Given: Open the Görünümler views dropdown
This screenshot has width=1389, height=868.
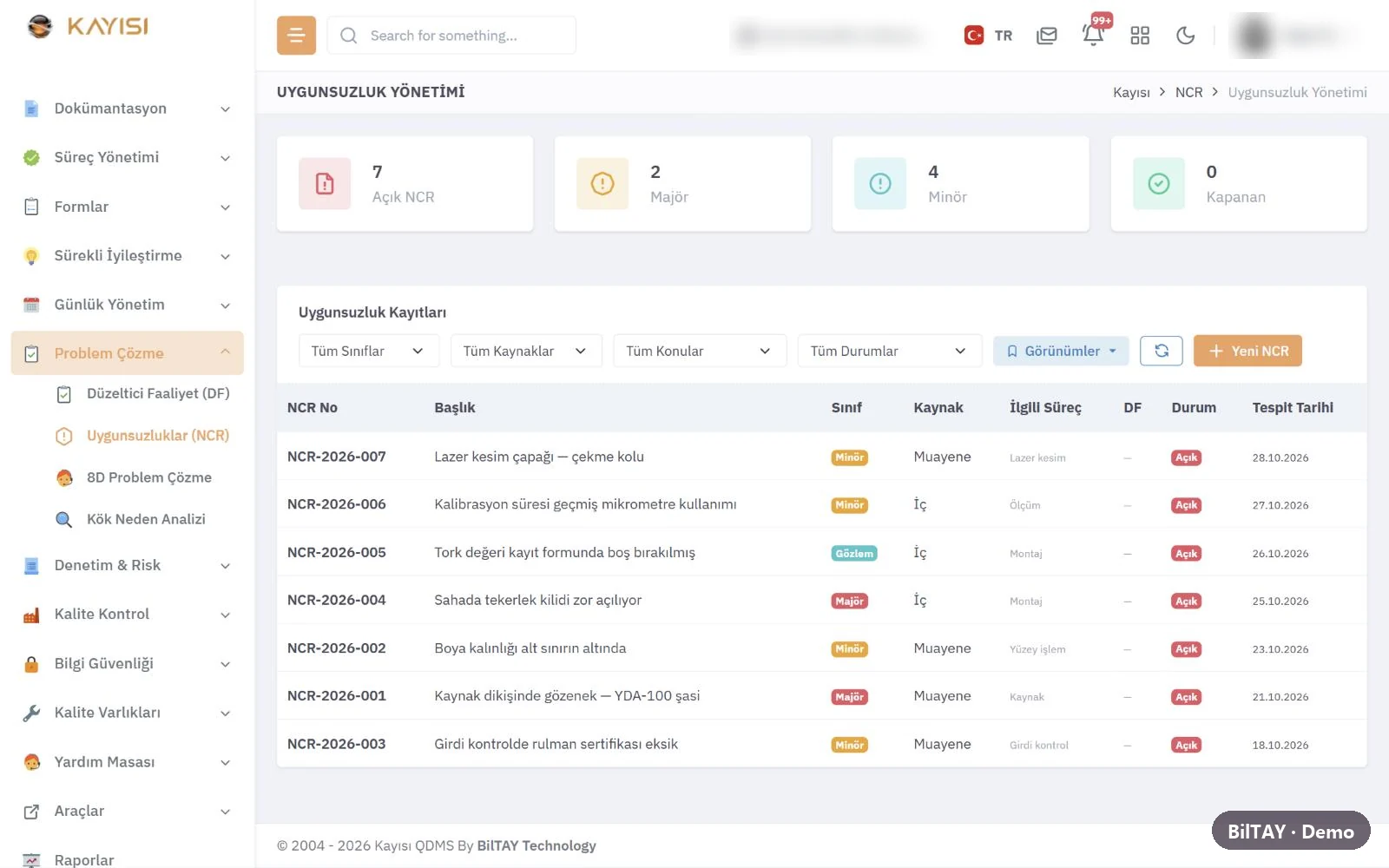Looking at the screenshot, I should [x=1061, y=351].
